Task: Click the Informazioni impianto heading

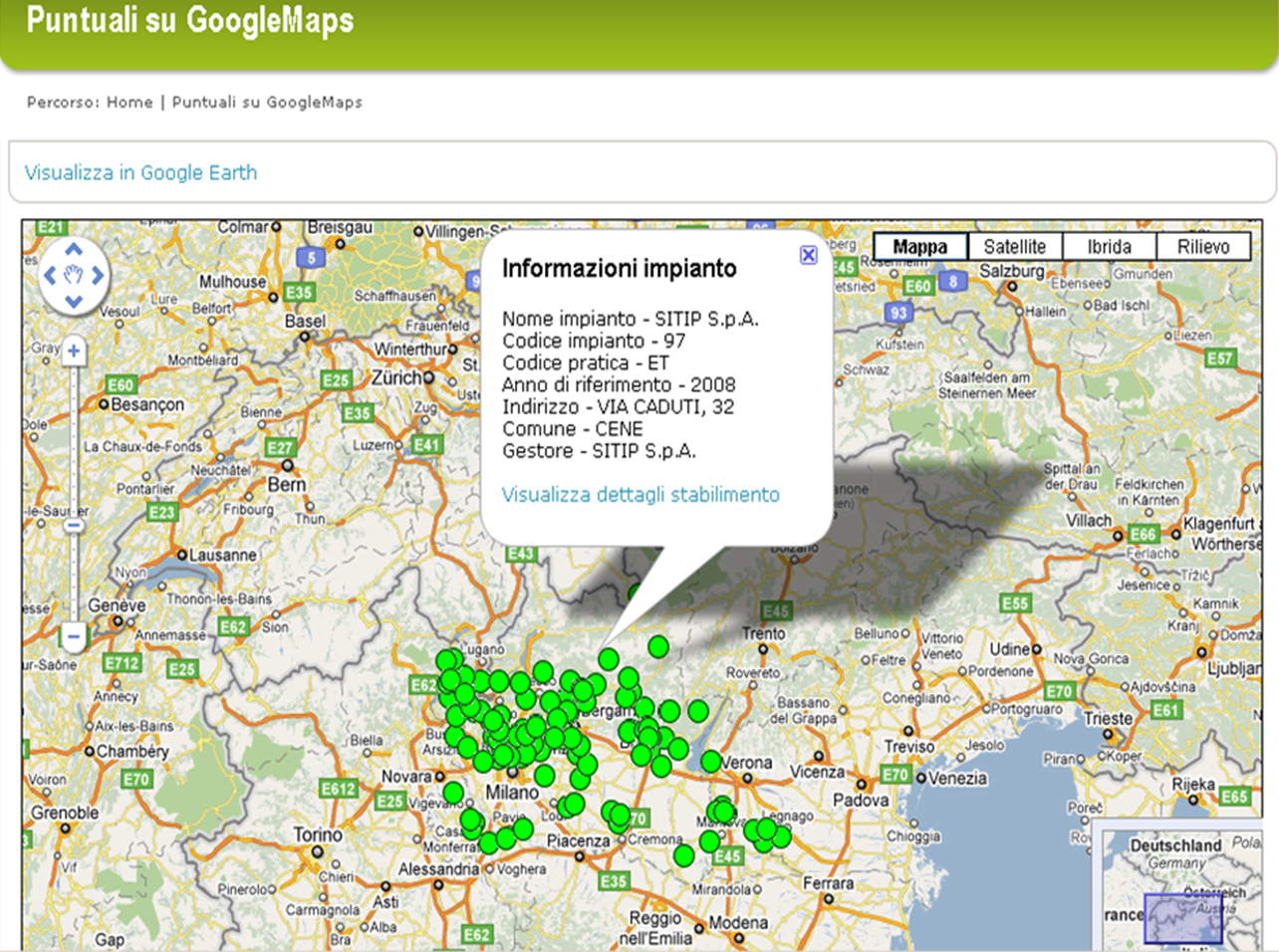Action: pos(620,268)
